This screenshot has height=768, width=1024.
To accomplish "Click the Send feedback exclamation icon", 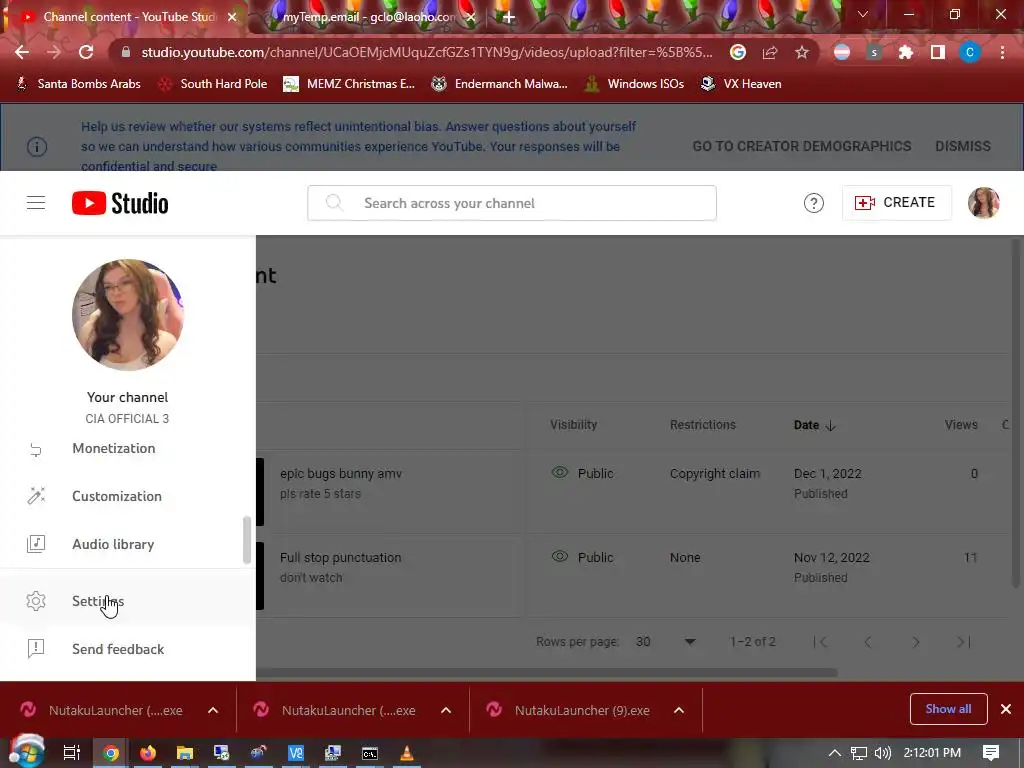I will 36,648.
